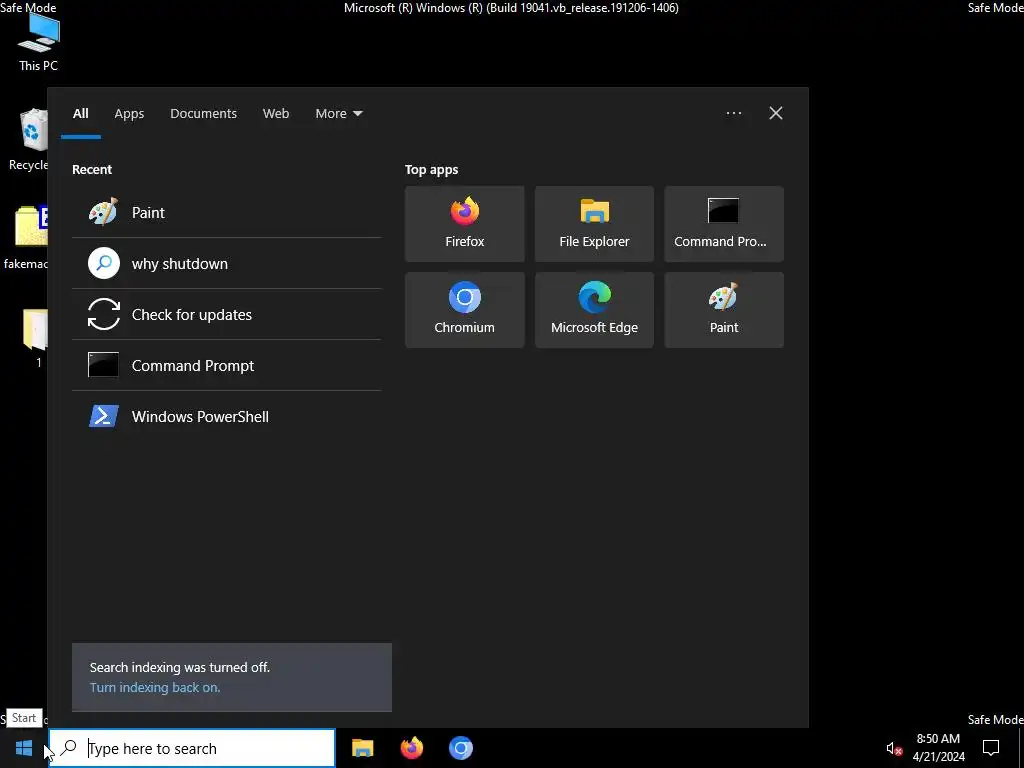Expand the More dropdown
Viewport: 1024px width, 768px height.
pos(338,114)
